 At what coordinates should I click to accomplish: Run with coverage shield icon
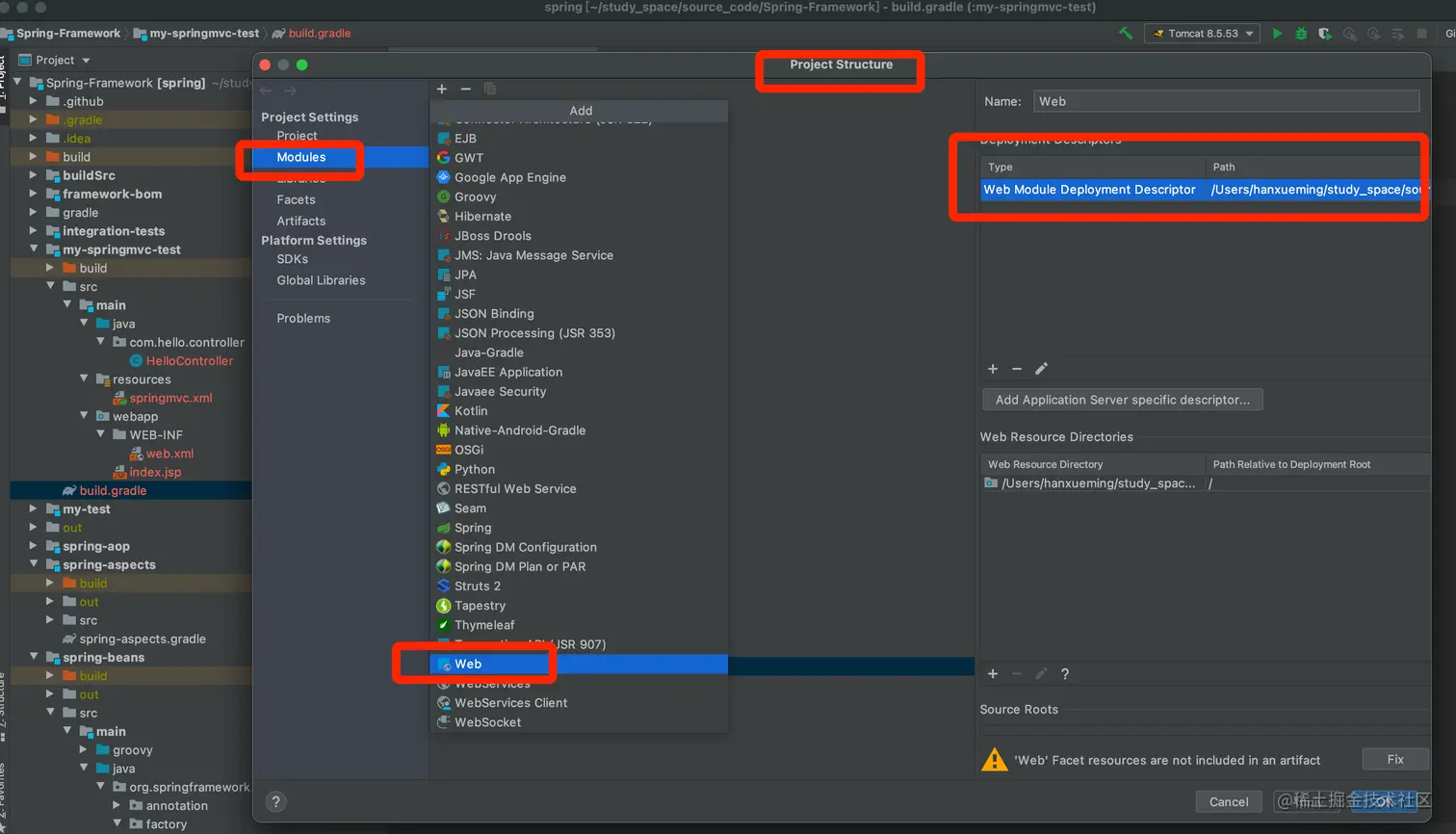pos(1325,34)
